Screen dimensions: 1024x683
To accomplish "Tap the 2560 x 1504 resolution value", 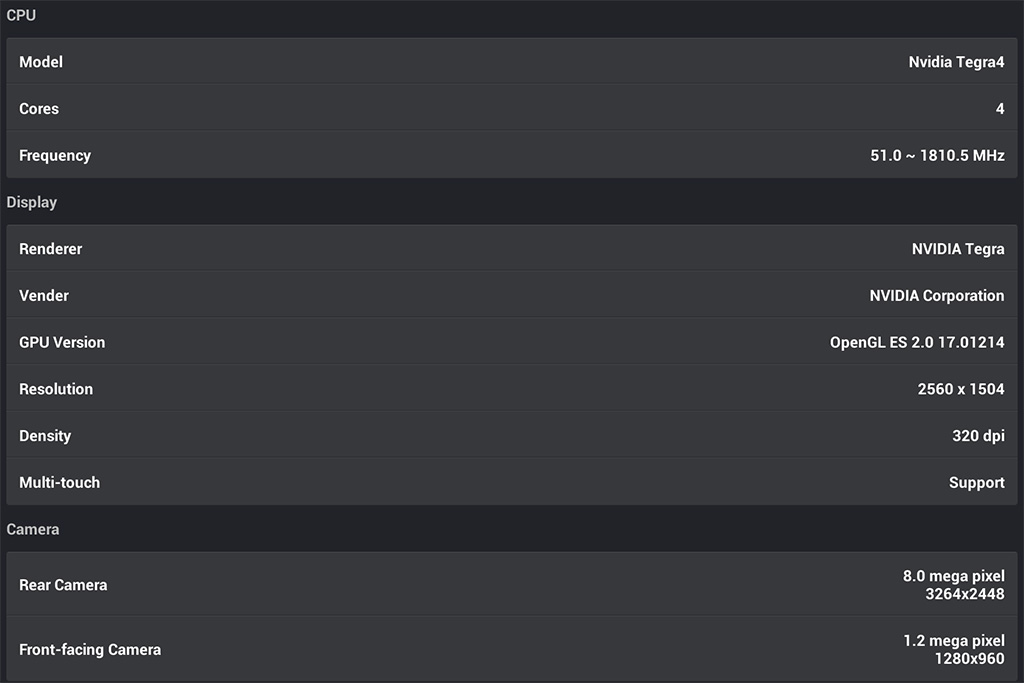I will [x=961, y=389].
